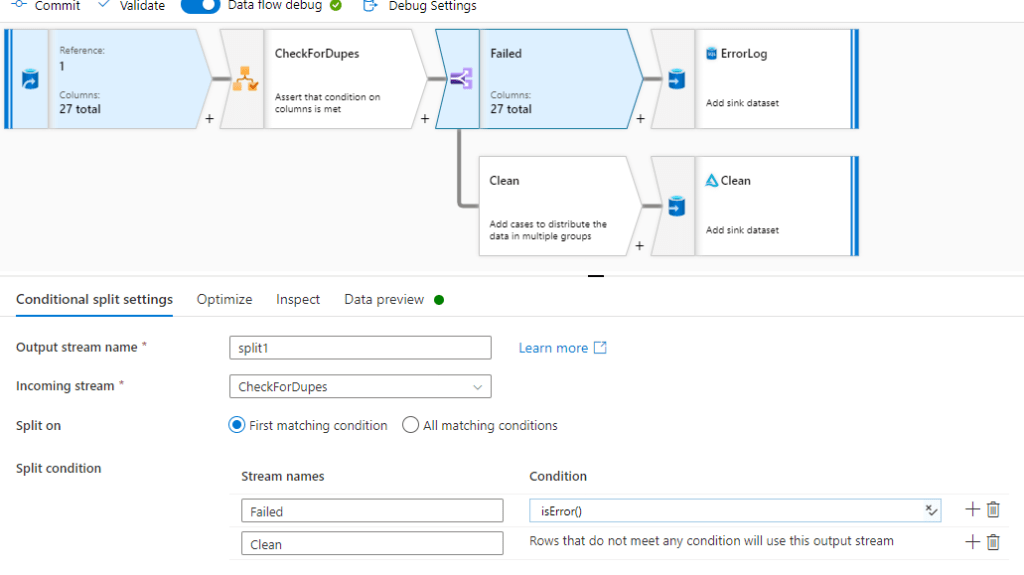Click the conditional split icon on Failed node
The height and width of the screenshot is (575, 1024).
coord(460,79)
